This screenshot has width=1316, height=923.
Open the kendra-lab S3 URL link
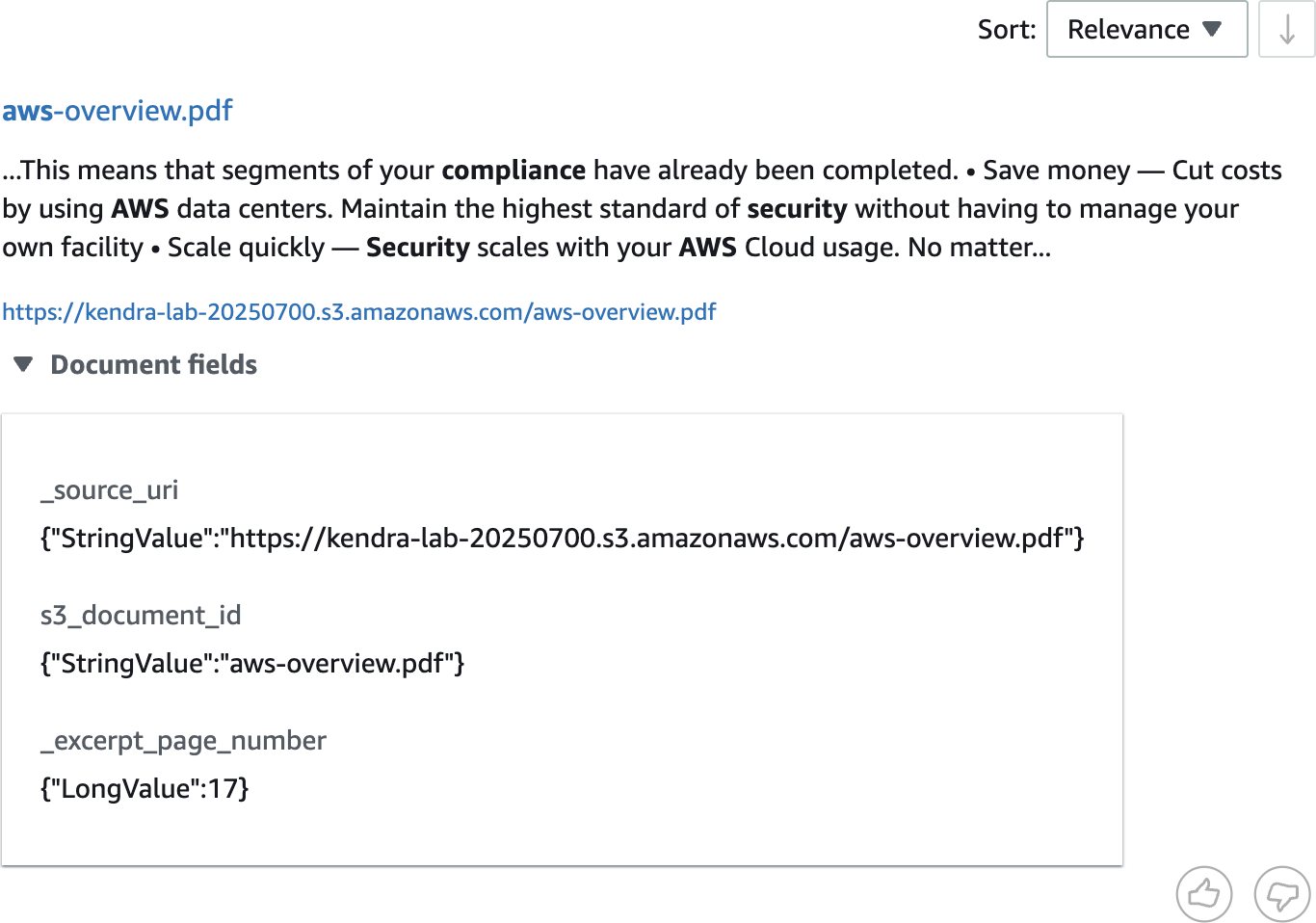pyautogui.click(x=359, y=312)
